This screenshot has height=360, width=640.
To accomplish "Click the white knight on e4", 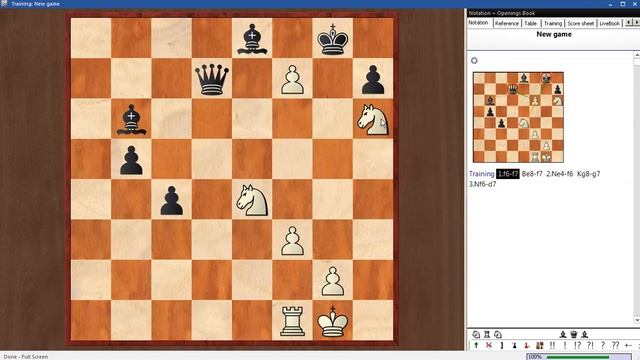I will pyautogui.click(x=252, y=200).
